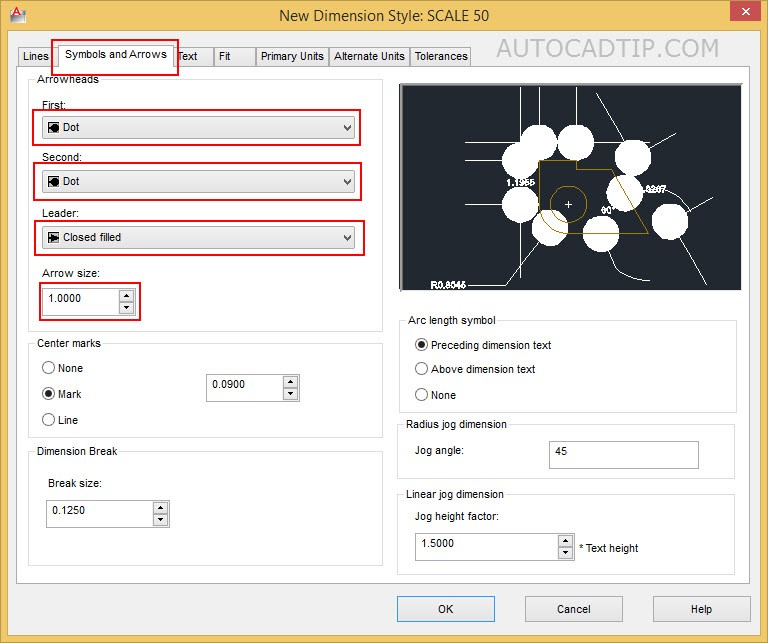The image size is (768, 643).
Task: Click the OK button
Action: [446, 609]
